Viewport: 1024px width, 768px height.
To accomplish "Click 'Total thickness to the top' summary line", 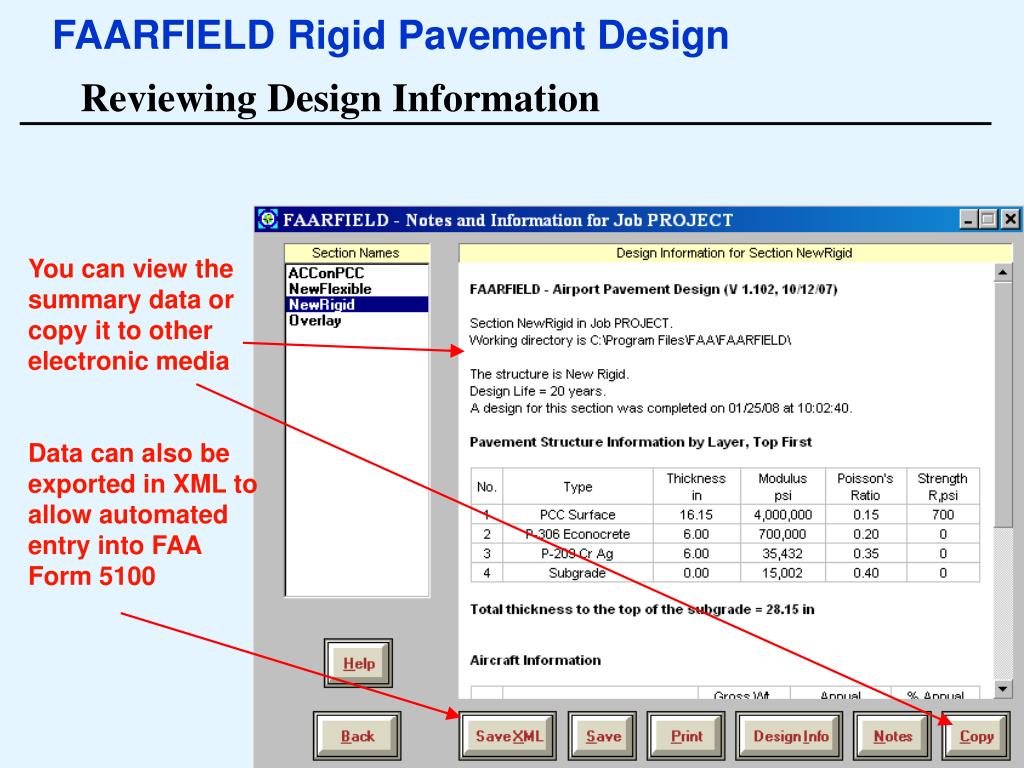I will [x=642, y=609].
